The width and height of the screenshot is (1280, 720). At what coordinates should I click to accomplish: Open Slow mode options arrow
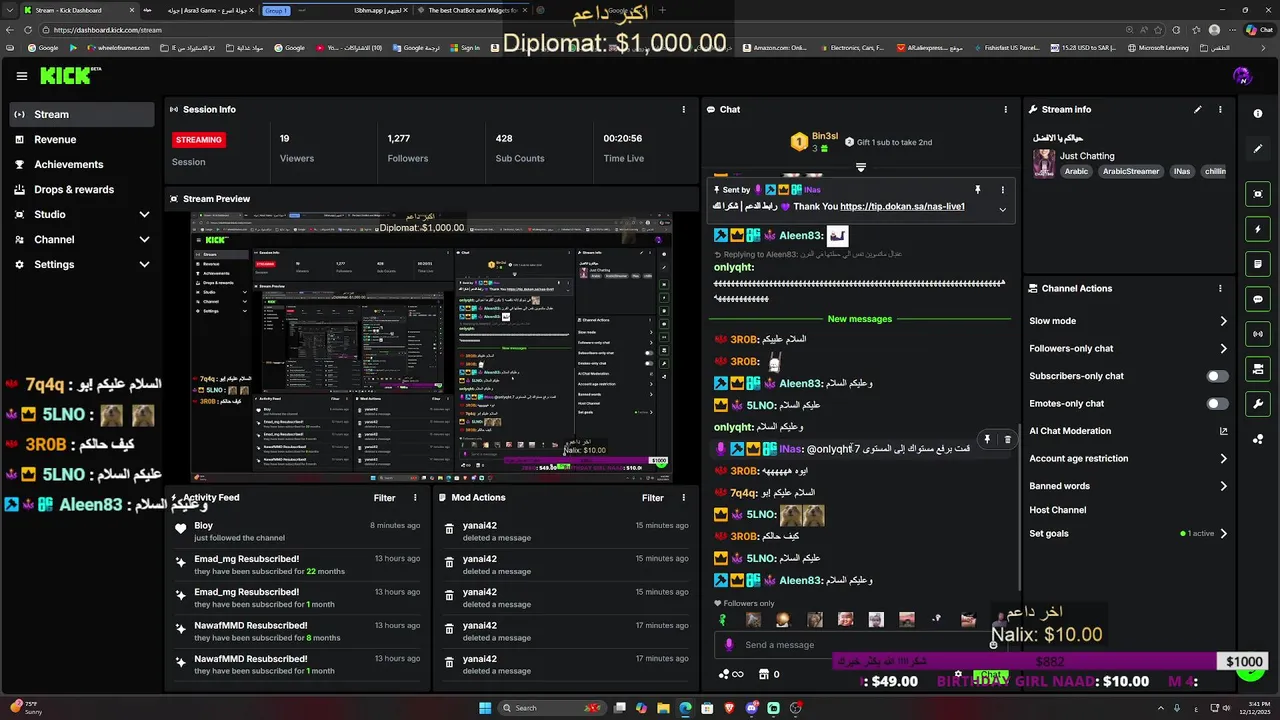click(x=1223, y=321)
